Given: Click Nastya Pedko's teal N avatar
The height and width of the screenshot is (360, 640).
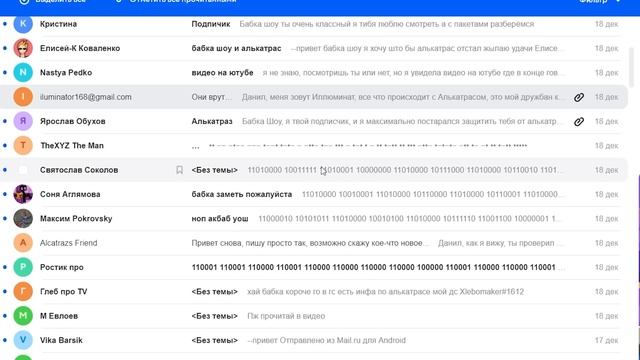Looking at the screenshot, I should click(23, 72).
